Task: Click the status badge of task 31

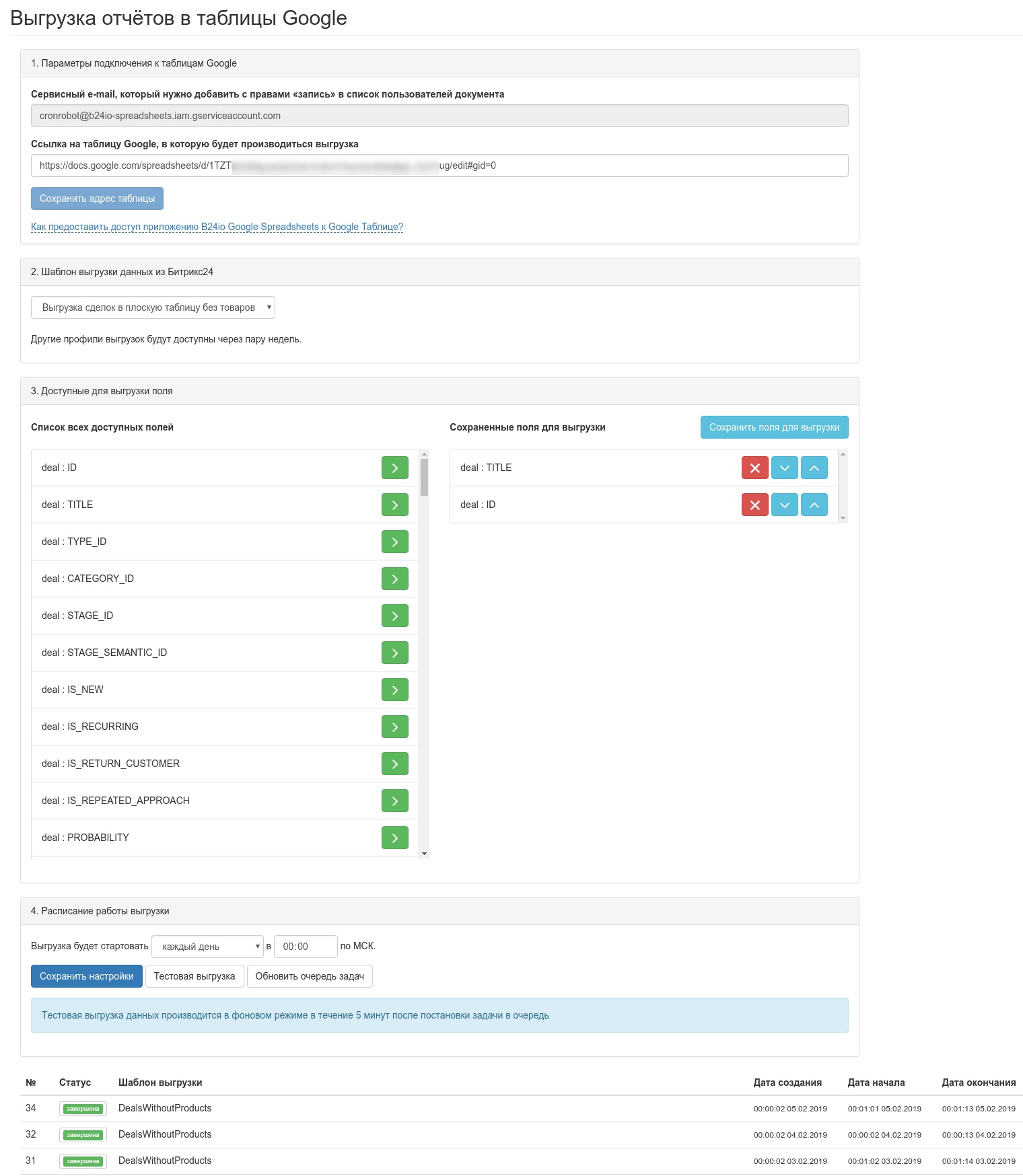Action: (x=83, y=1161)
